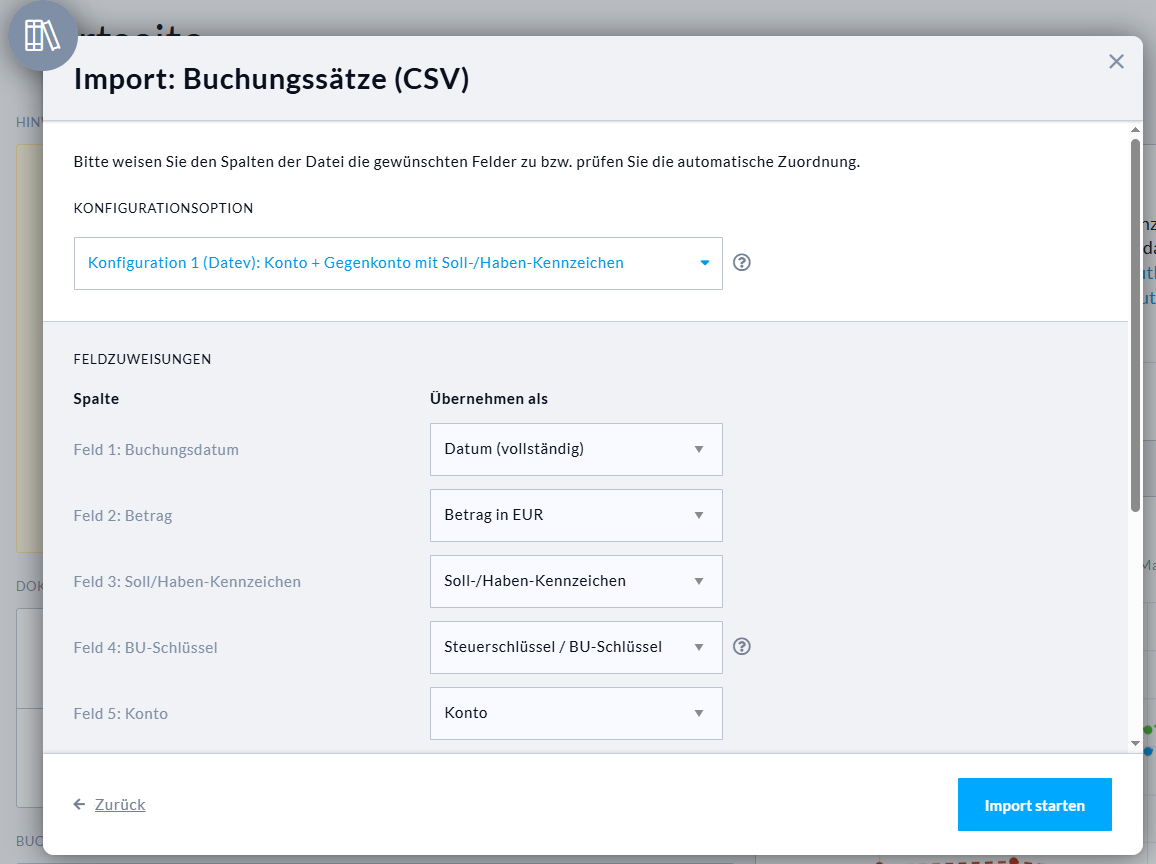Go back via the Zurück link

(120, 804)
